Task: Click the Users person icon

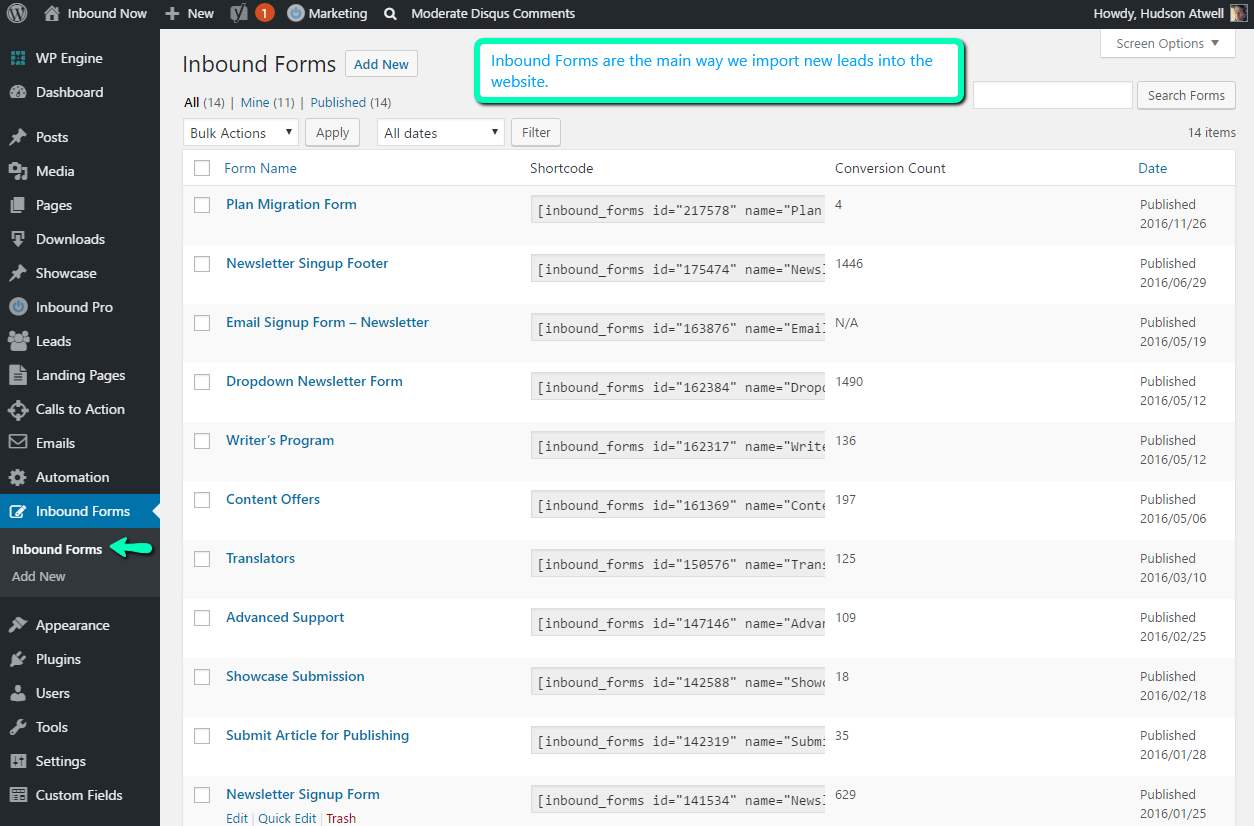Action: point(18,693)
